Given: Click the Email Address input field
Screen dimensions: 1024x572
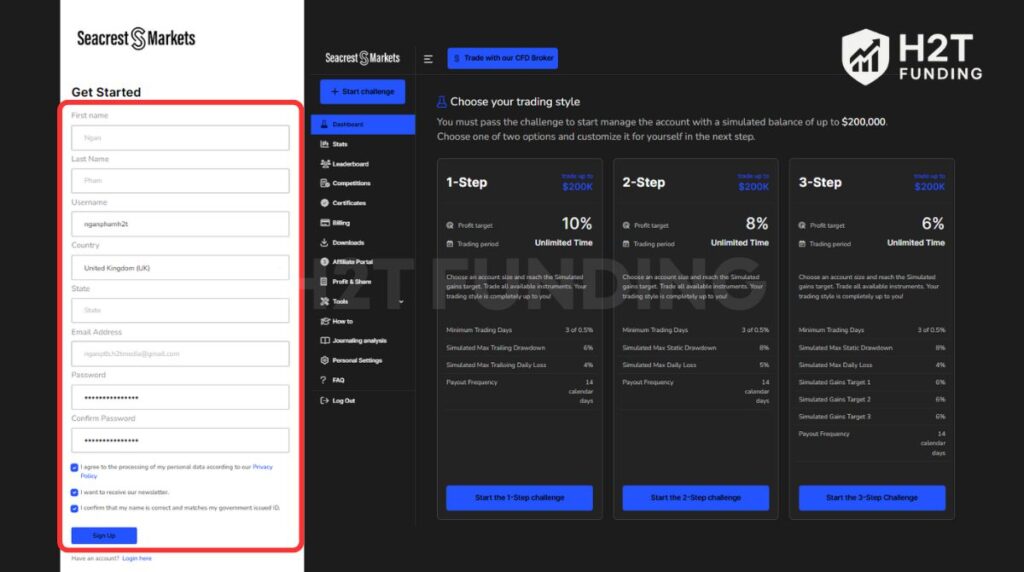Looking at the screenshot, I should coord(180,354).
